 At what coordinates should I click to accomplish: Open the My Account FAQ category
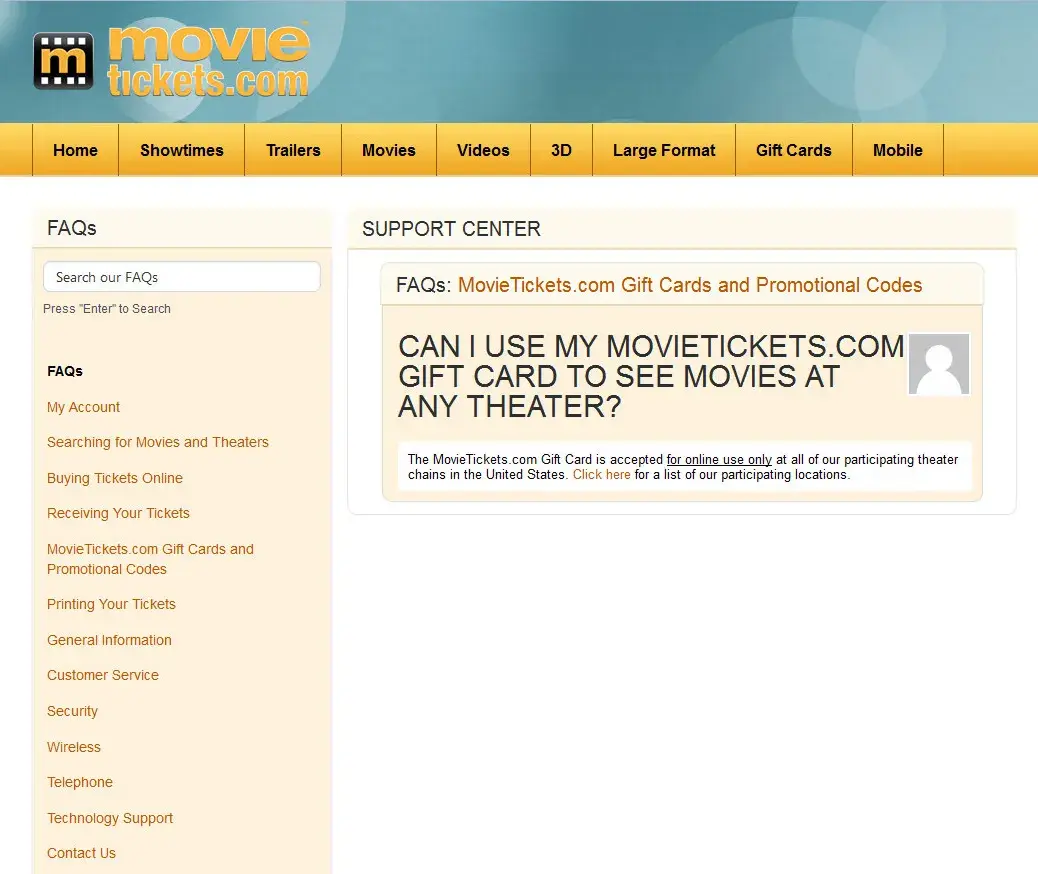coord(83,407)
